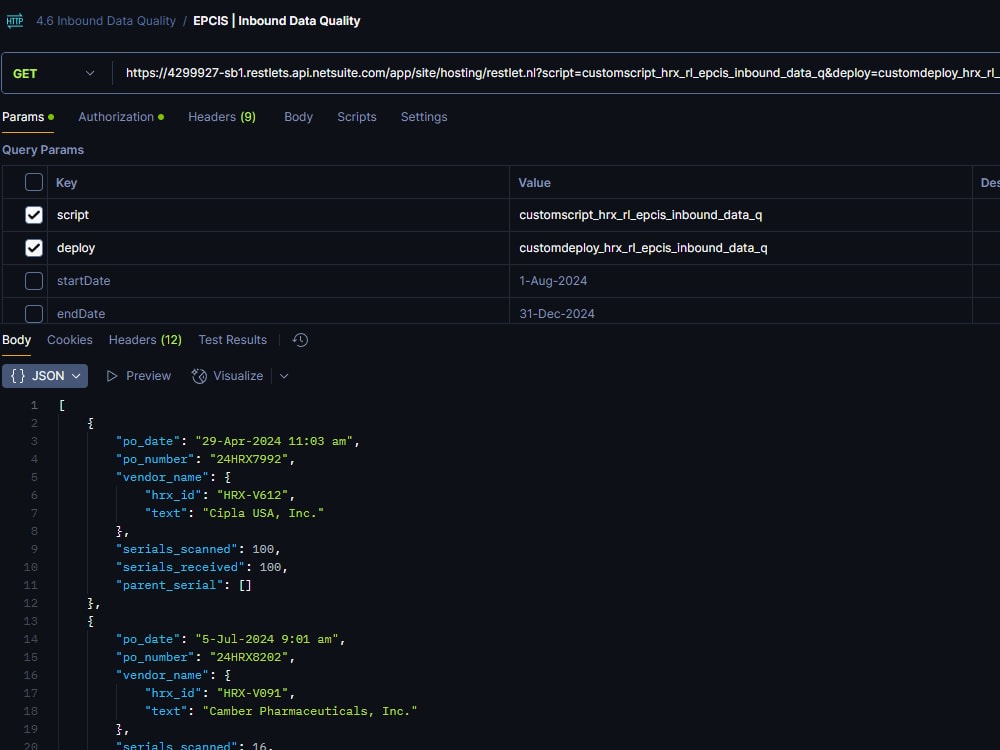Open the Test Results tab
Viewport: 1000px width, 750px height.
233,340
